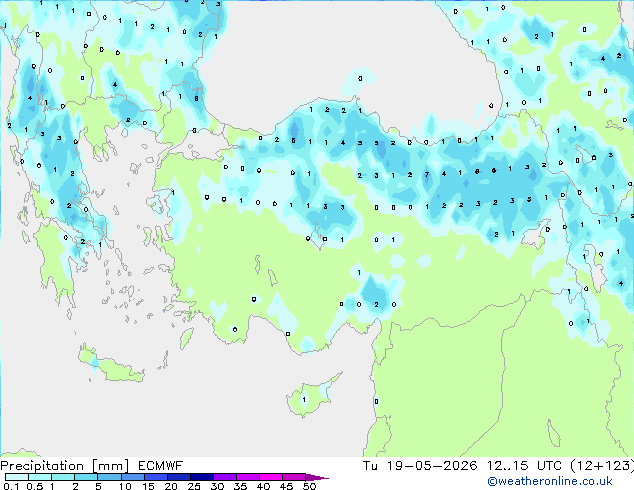Viewport: 634px width, 490px height.
Task: Click the 15–20 mm legend color swatch
Action: click(155, 477)
